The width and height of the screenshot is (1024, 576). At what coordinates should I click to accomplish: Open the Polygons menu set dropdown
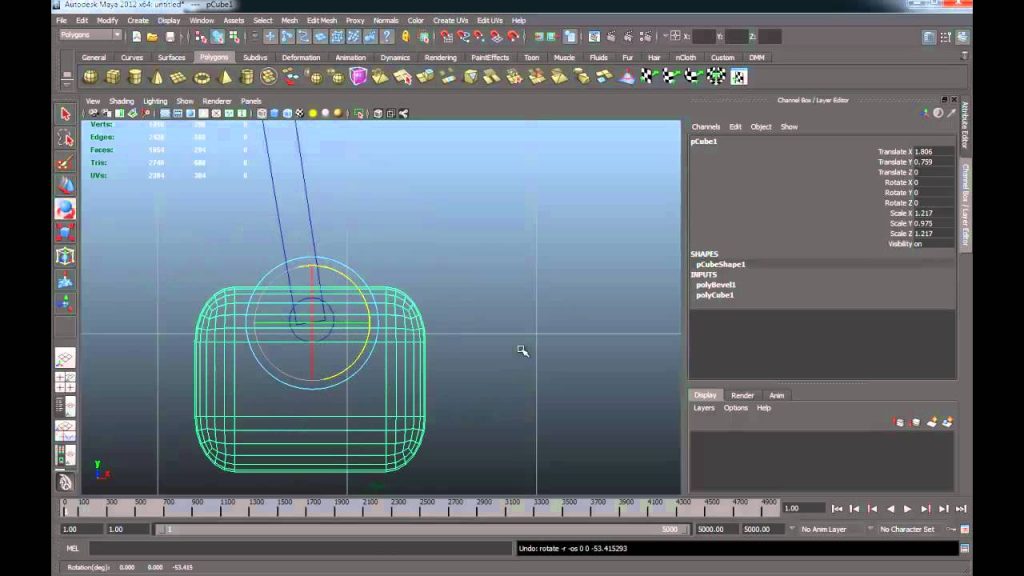[90, 35]
